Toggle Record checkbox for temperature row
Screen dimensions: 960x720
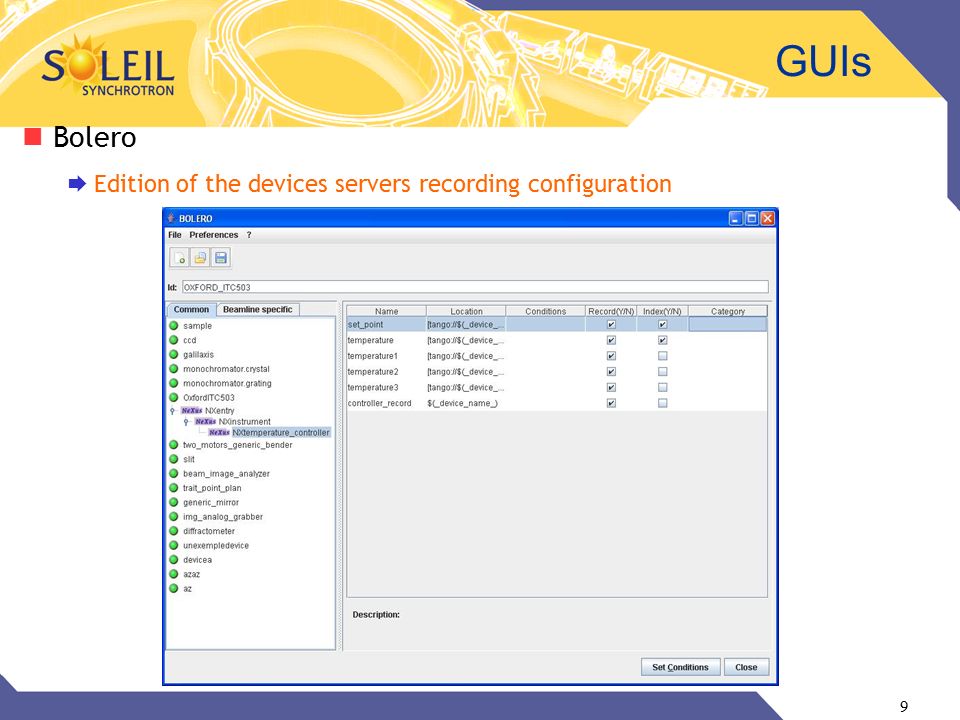point(611,340)
